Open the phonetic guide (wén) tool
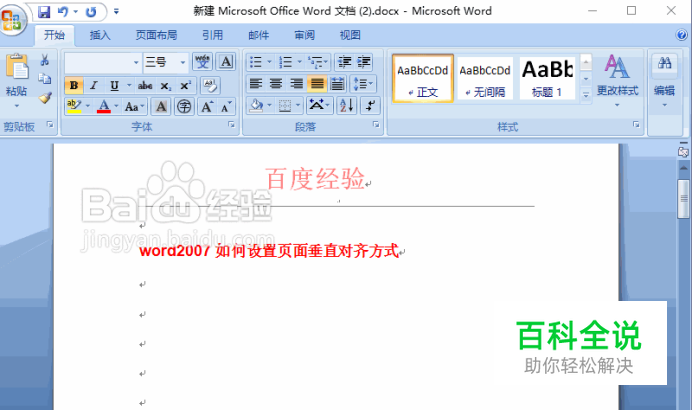Image resolution: width=692 pixels, height=410 pixels. pos(203,62)
